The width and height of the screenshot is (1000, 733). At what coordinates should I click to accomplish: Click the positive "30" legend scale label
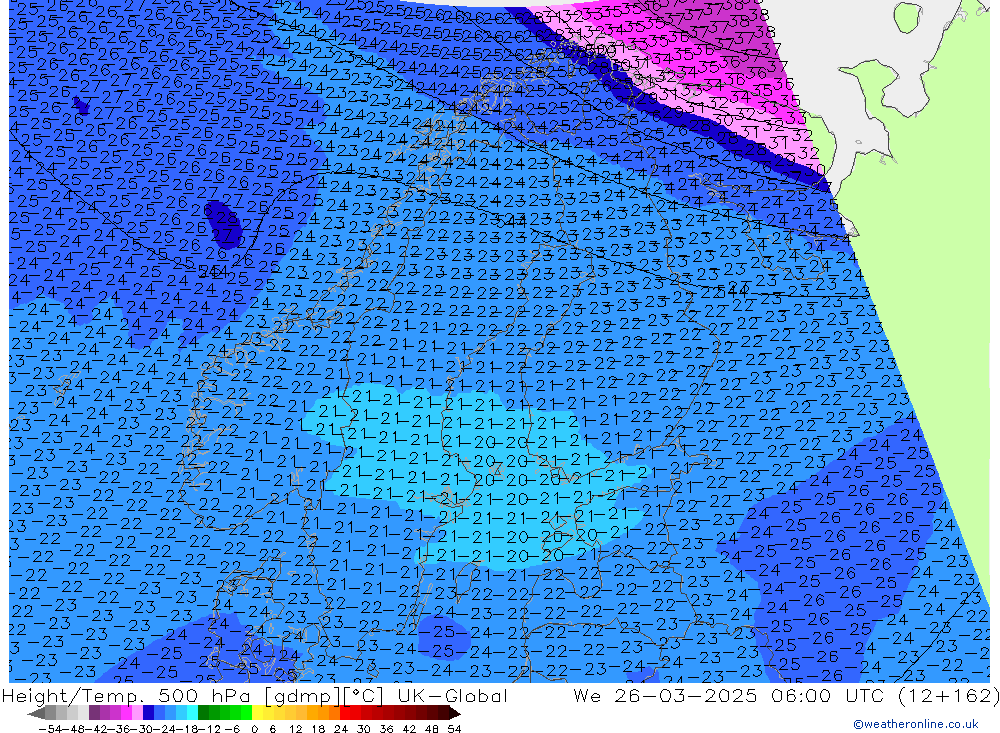click(x=364, y=729)
